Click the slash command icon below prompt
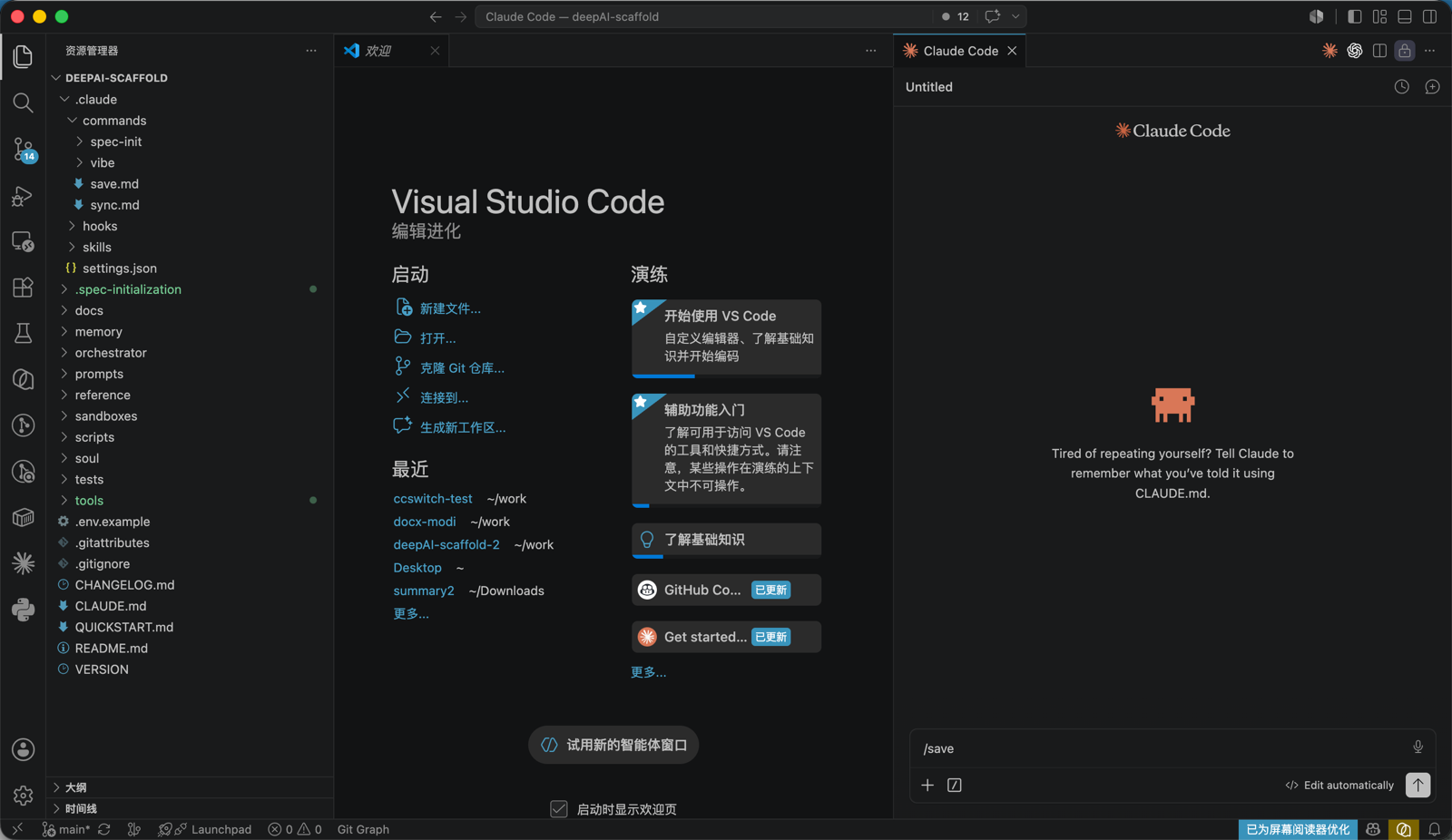The width and height of the screenshot is (1452, 840). pyautogui.click(x=955, y=785)
